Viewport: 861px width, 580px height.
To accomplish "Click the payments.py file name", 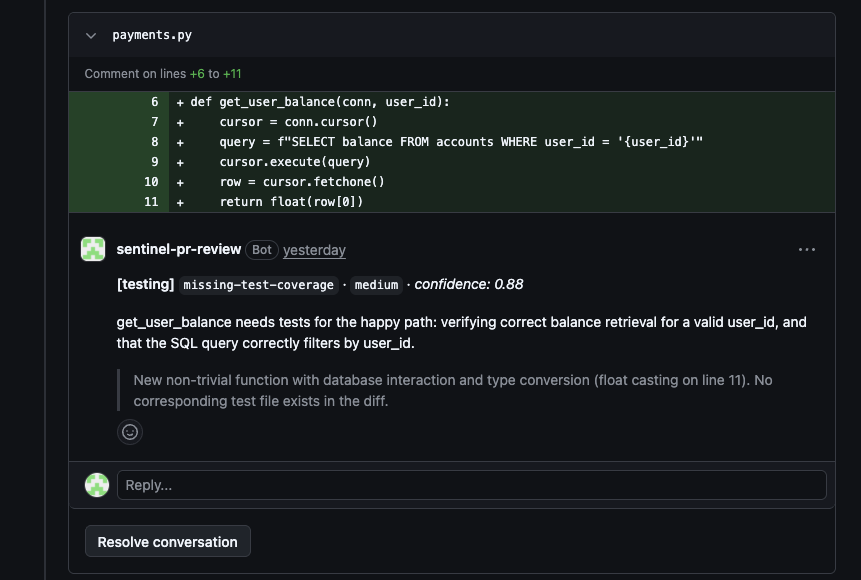I will coord(152,35).
